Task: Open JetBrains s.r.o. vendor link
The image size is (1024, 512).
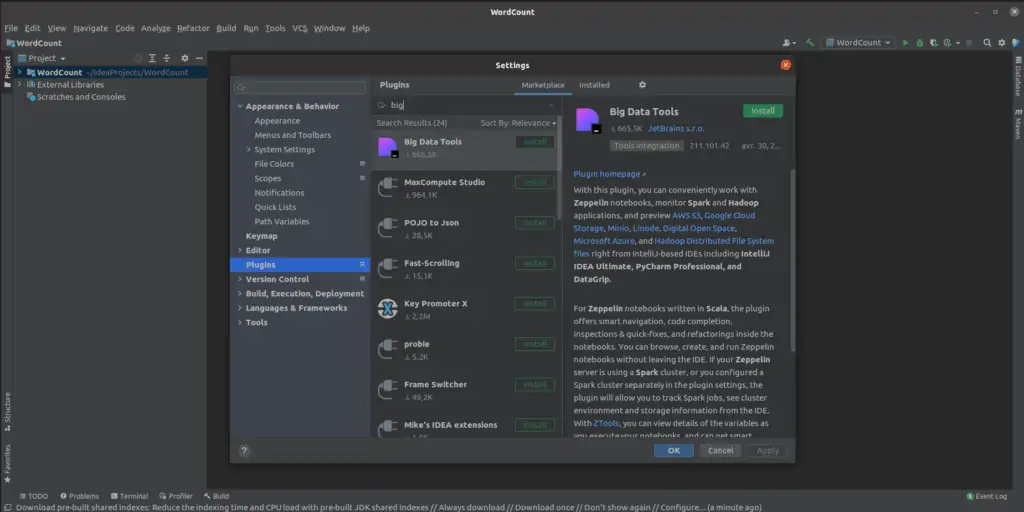Action: 676,129
